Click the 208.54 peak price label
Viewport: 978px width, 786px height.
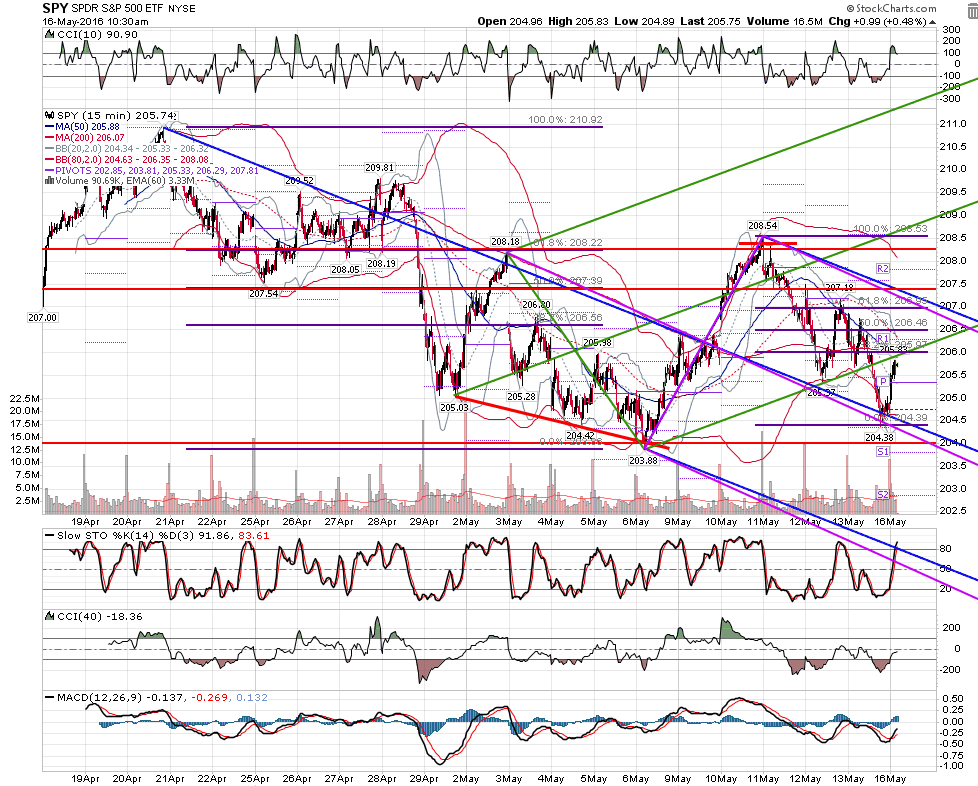pyautogui.click(x=763, y=226)
